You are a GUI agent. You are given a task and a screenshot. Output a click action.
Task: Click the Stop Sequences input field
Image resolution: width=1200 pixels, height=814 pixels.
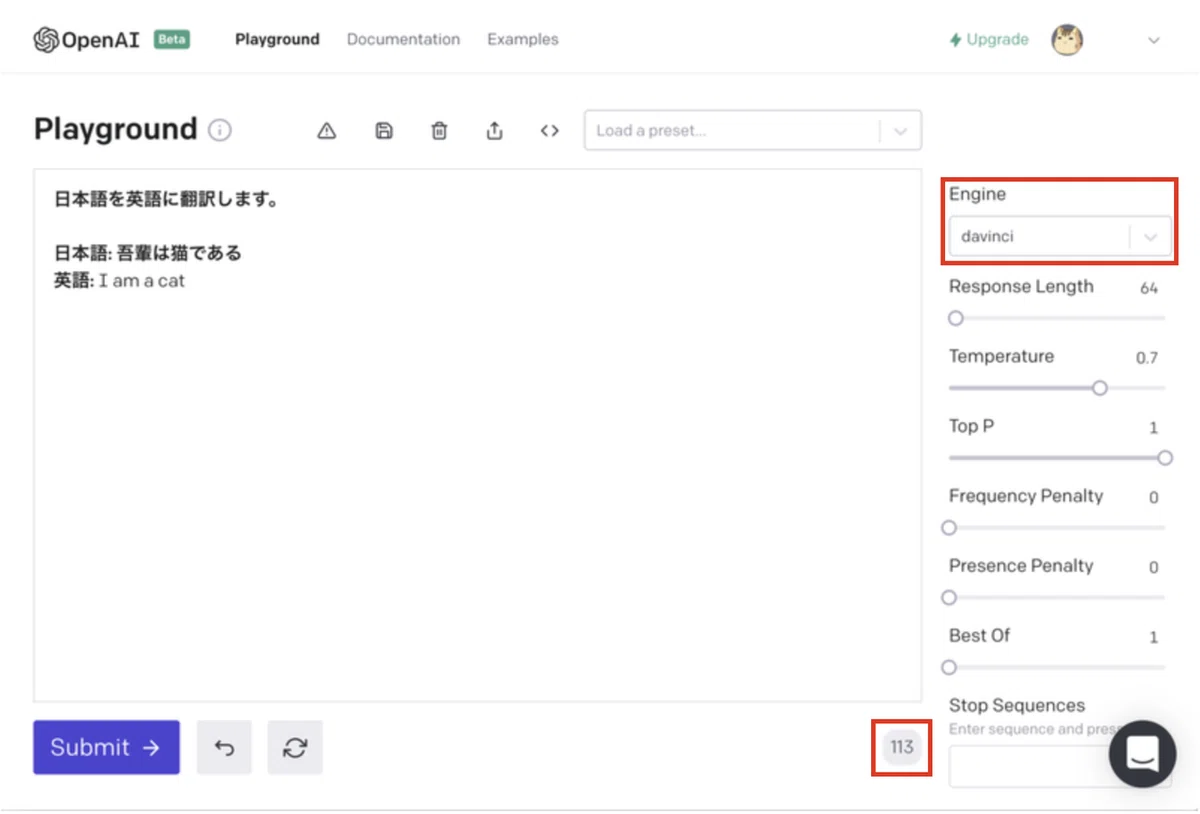tap(1060, 765)
